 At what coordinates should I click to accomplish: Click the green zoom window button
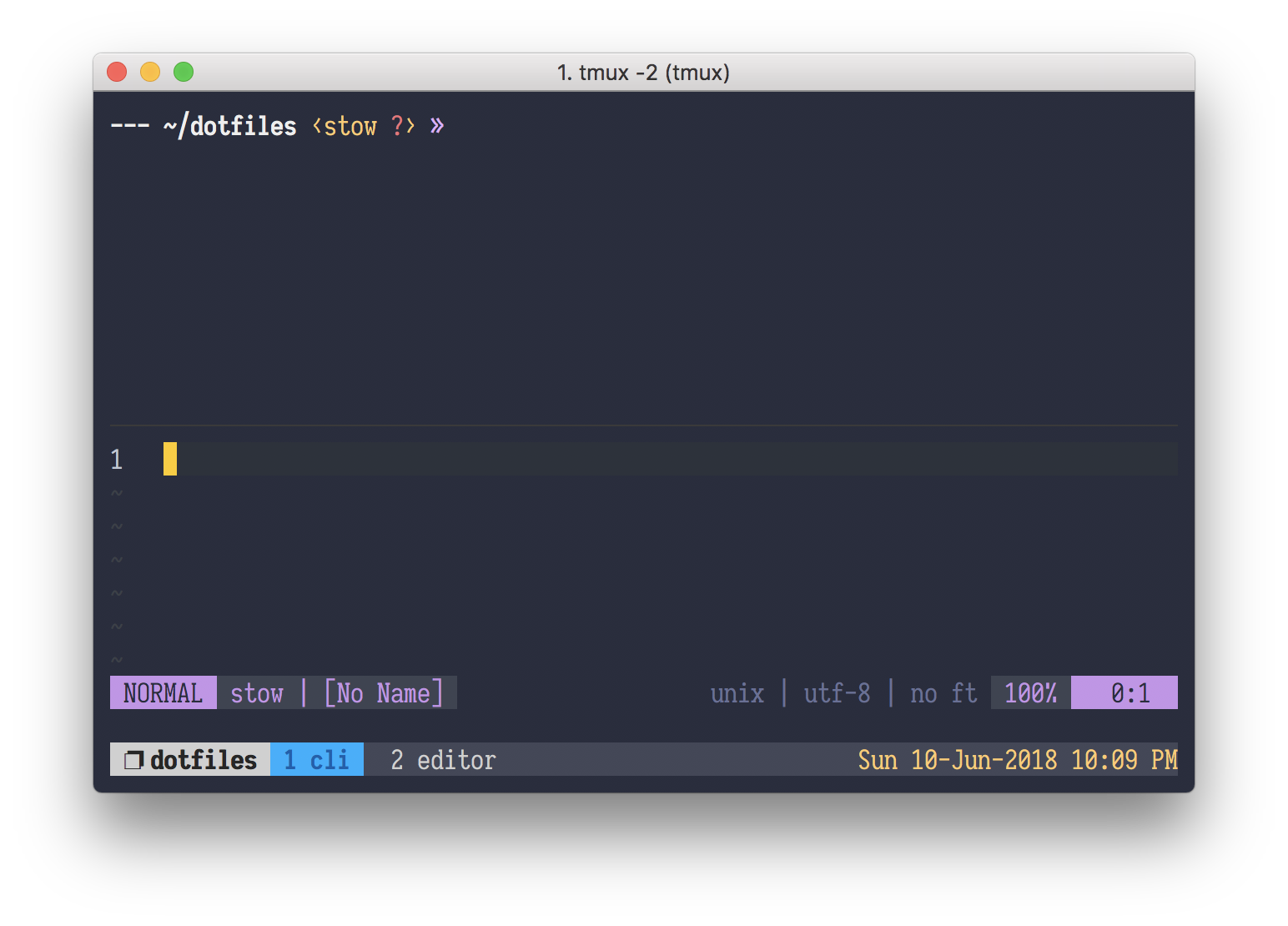[x=184, y=73]
